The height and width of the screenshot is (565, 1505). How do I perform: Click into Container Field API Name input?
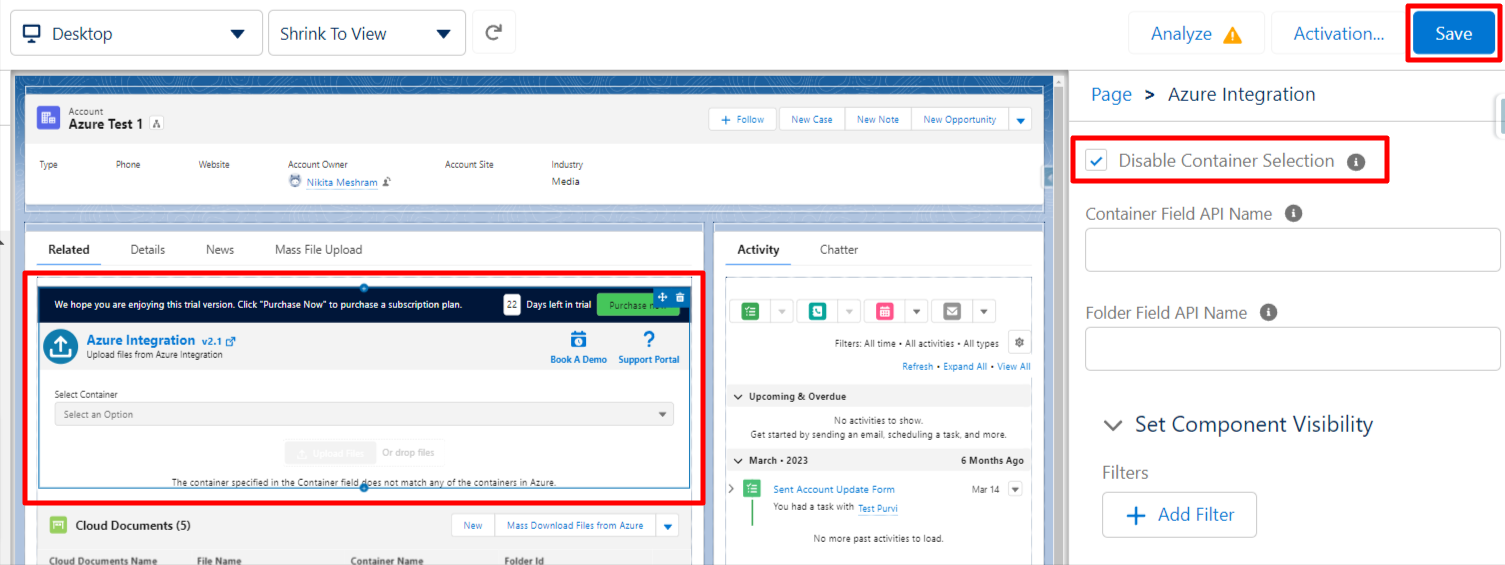(x=1293, y=249)
